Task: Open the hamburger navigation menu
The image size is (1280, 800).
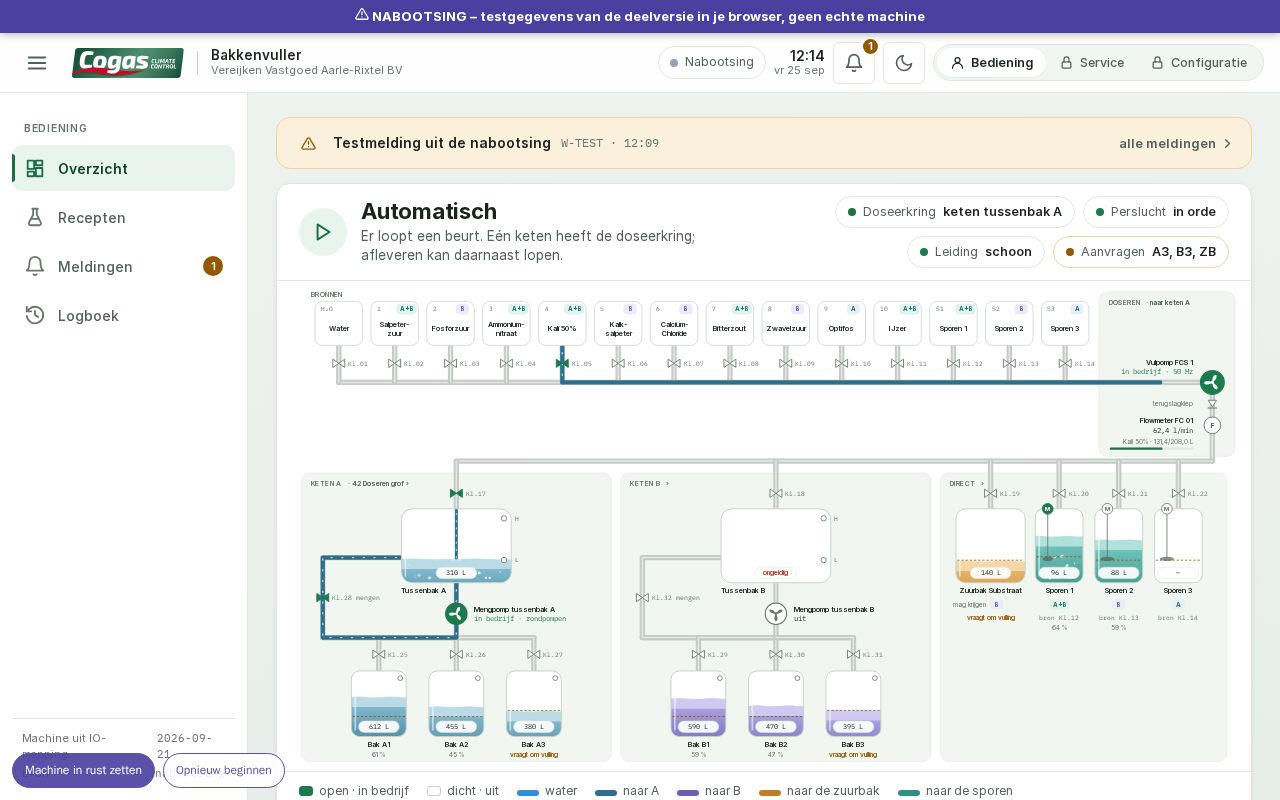Action: (37, 63)
